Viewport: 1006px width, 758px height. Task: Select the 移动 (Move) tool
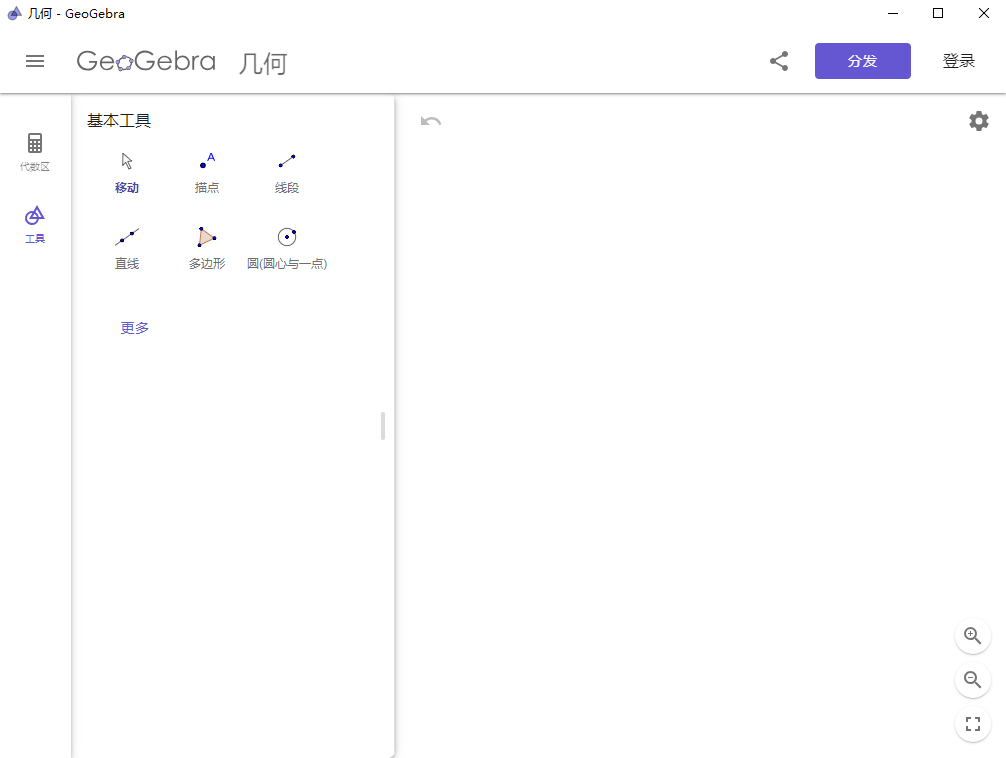point(127,170)
